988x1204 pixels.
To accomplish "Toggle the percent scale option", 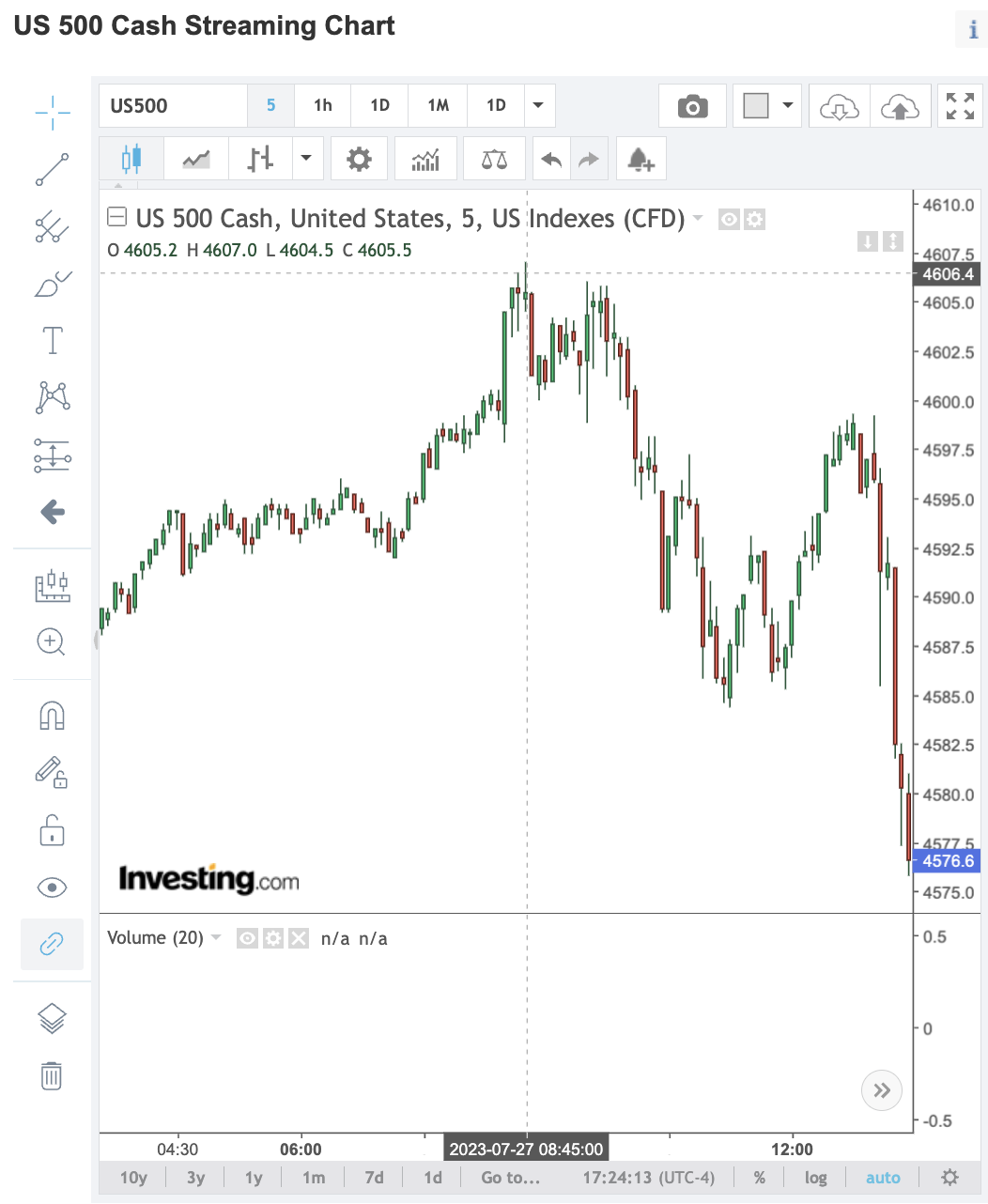I will pos(759,1178).
